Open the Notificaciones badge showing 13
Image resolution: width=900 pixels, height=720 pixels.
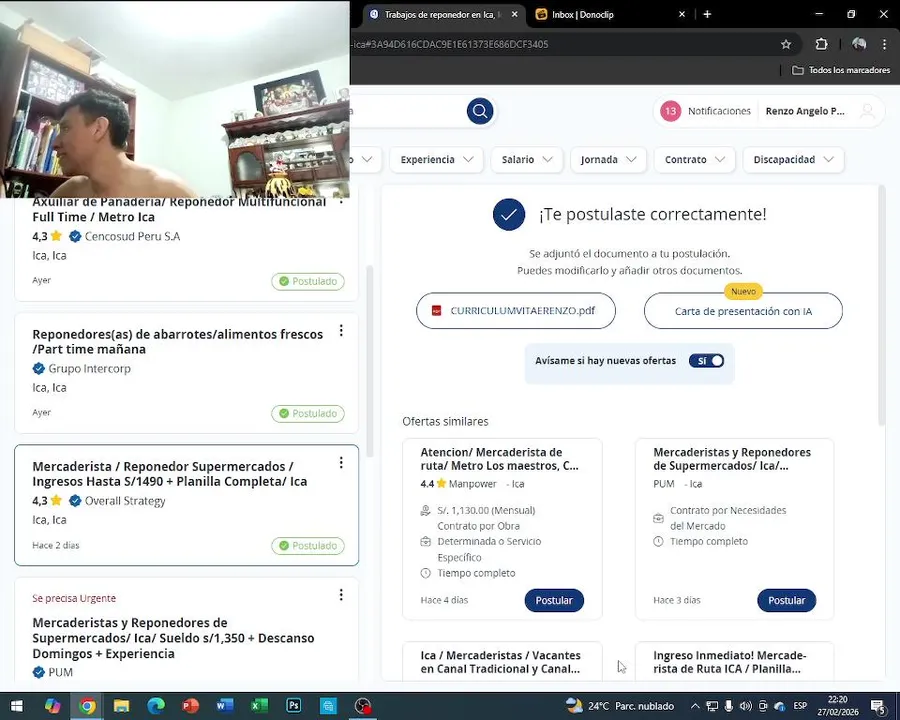click(x=670, y=111)
